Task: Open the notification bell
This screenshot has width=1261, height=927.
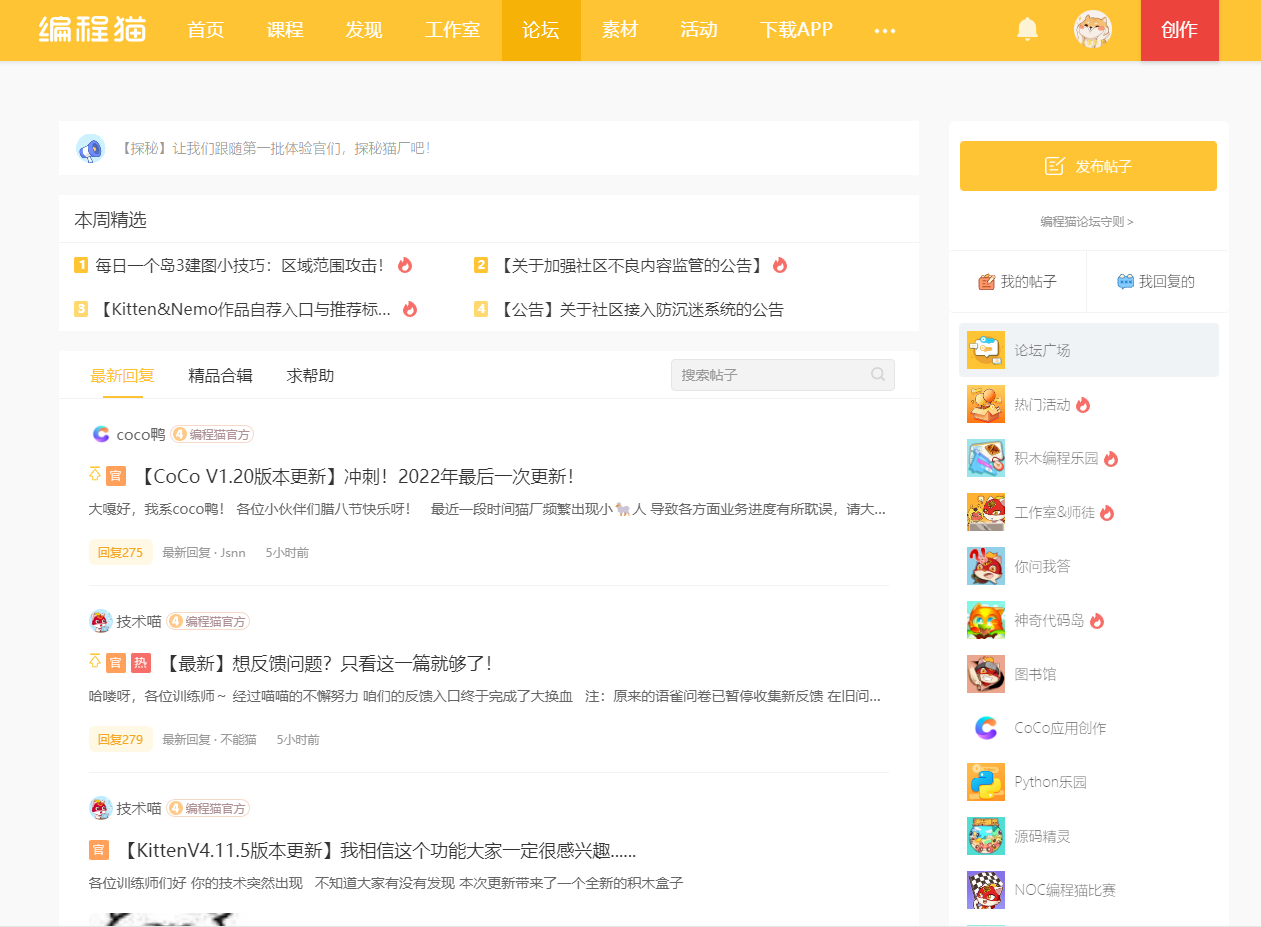Action: click(x=1027, y=29)
